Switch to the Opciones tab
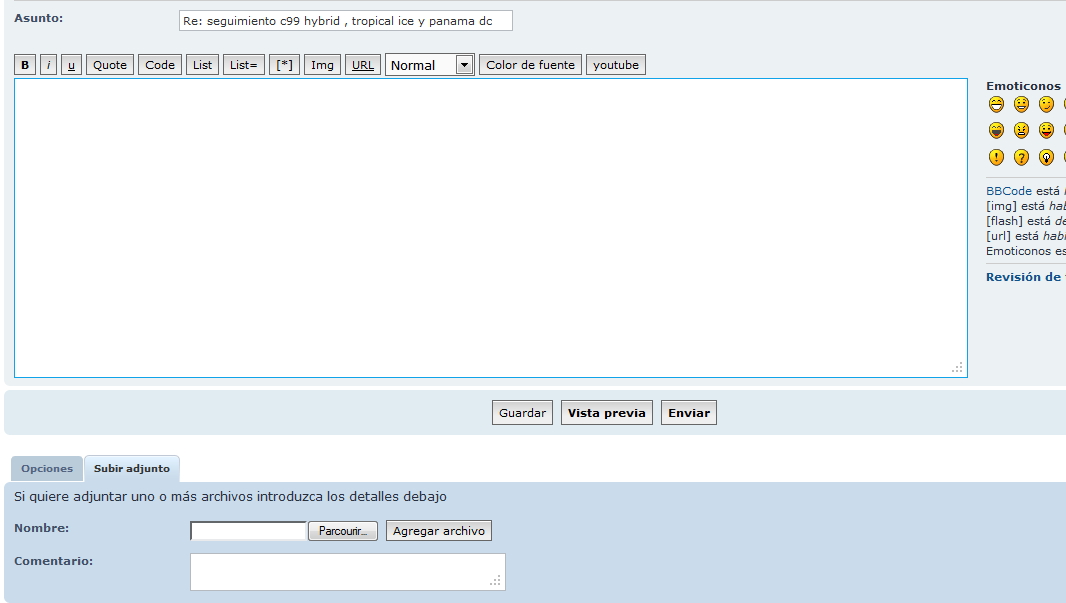Viewport: 1066px width, 603px height. tap(47, 468)
